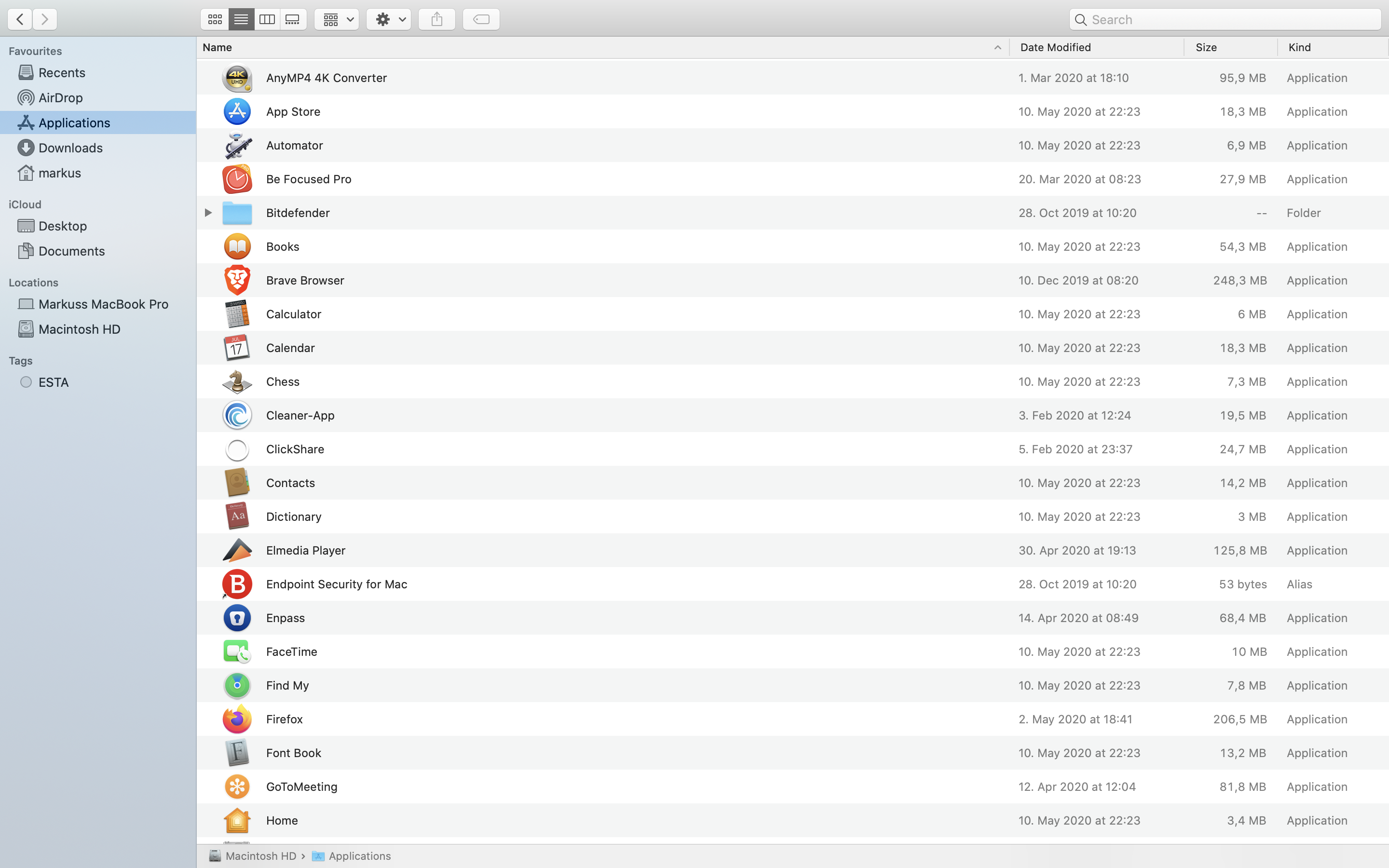Screen dimensions: 1389x868
Task: Open AirDrop from the sidebar
Action: point(61,97)
